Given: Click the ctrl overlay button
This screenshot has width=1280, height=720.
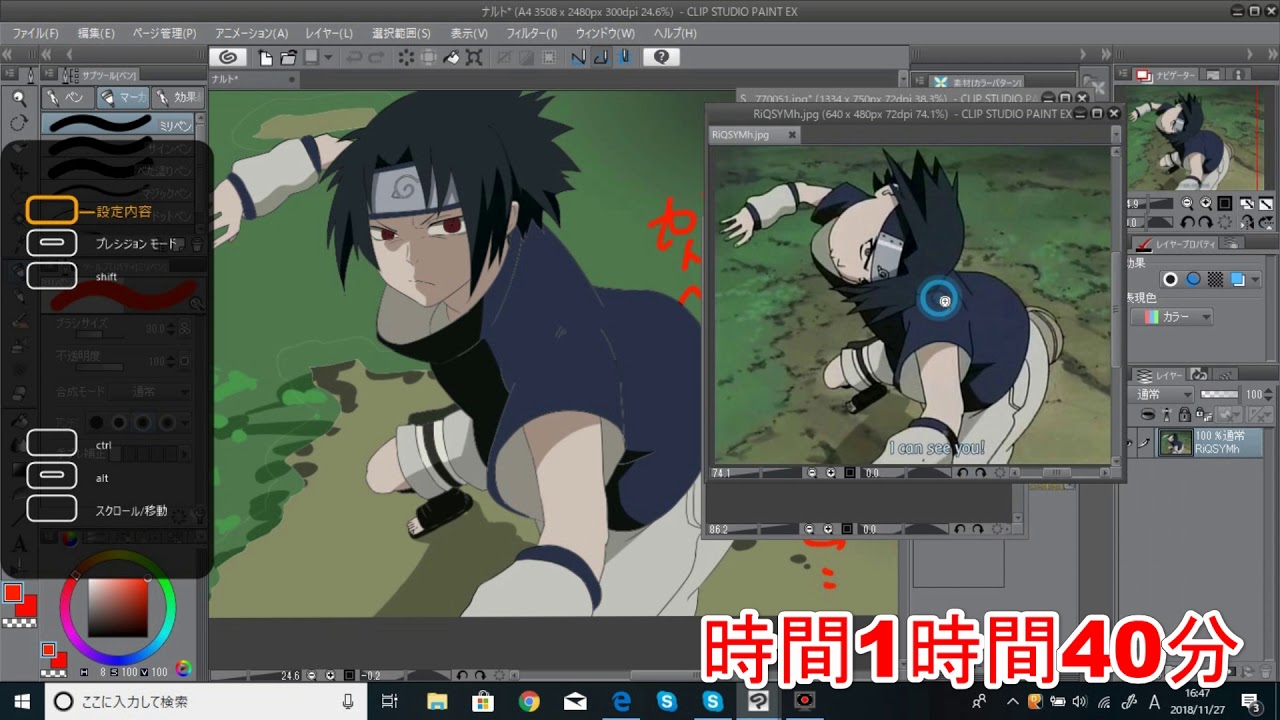Looking at the screenshot, I should [51, 443].
